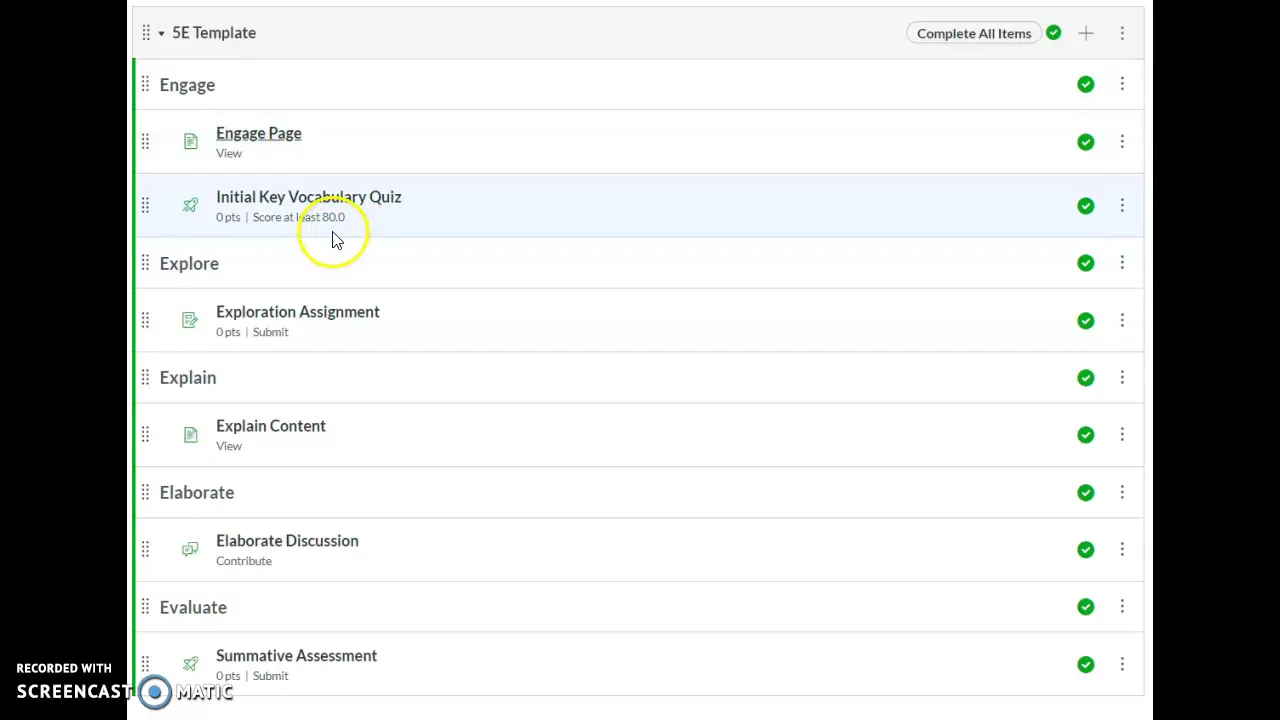The image size is (1280, 720).
Task: Toggle publish status for Engage header
Action: pyautogui.click(x=1086, y=84)
